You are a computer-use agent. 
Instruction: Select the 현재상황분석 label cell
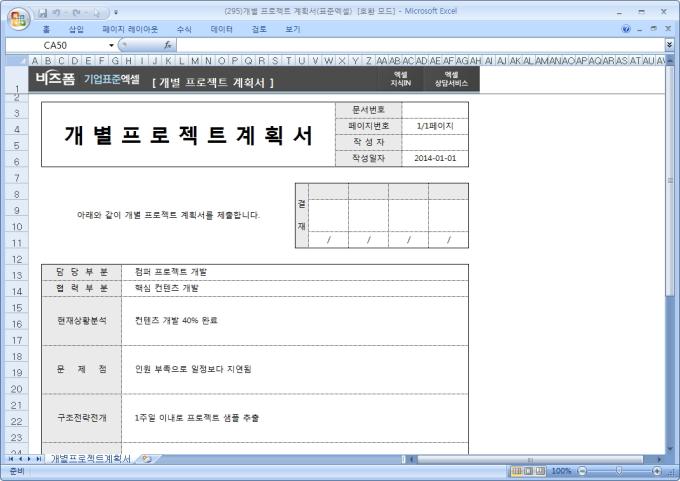click(x=82, y=321)
